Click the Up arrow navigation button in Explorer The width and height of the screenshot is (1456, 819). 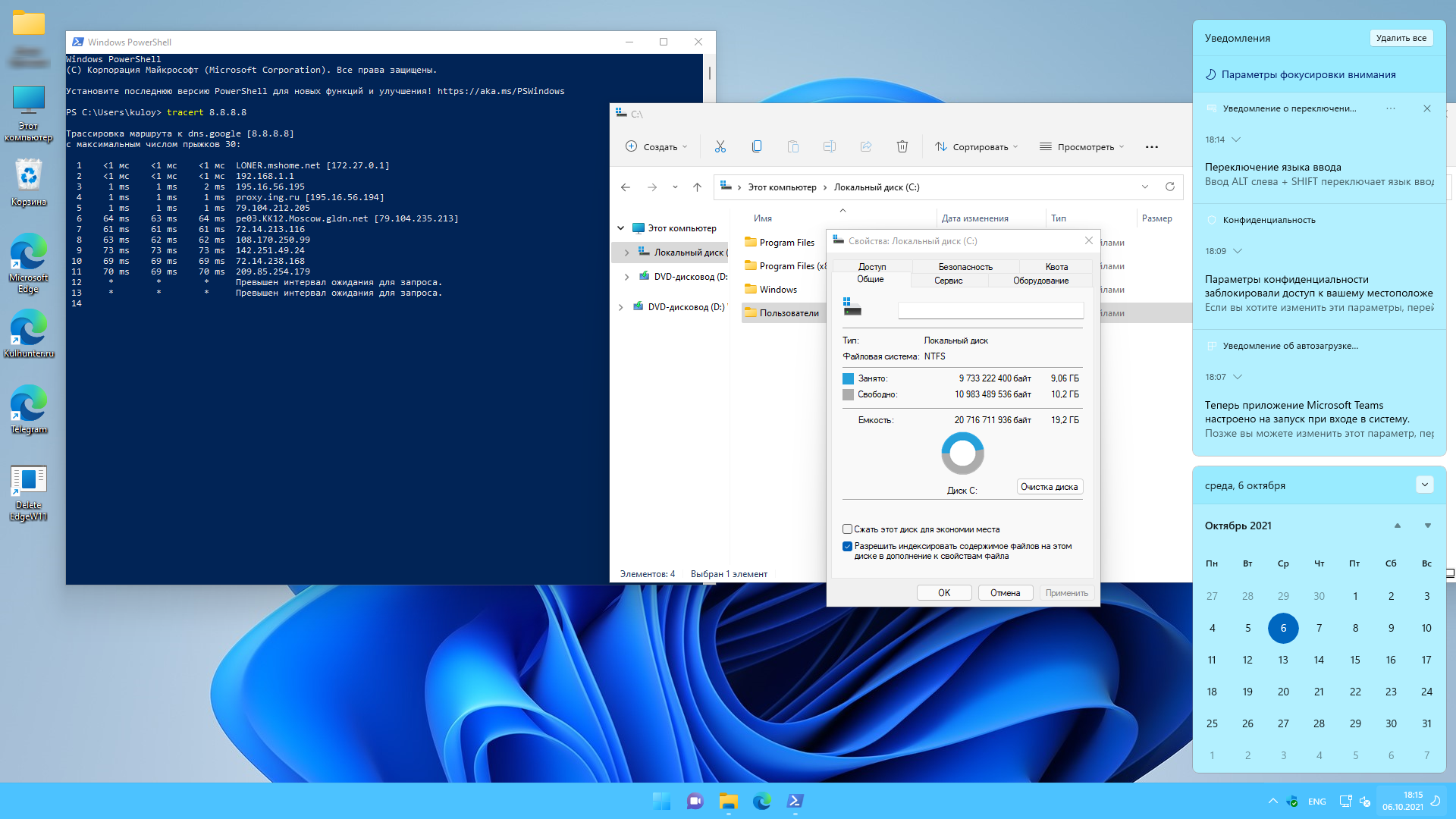pos(697,187)
